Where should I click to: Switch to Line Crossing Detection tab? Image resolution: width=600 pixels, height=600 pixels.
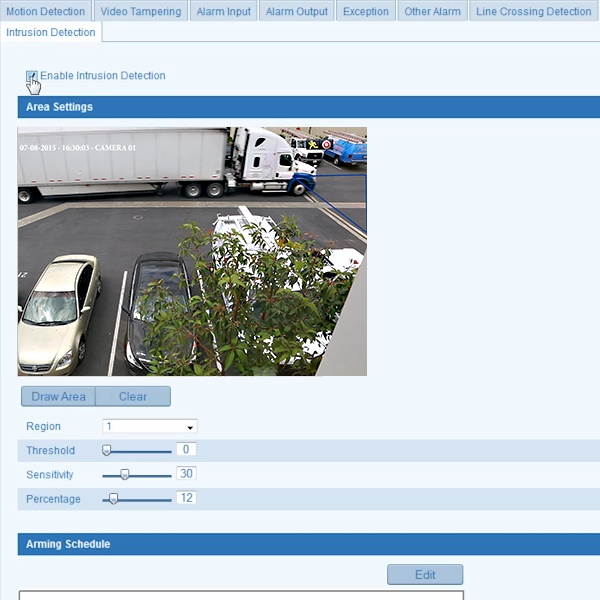pyautogui.click(x=533, y=12)
